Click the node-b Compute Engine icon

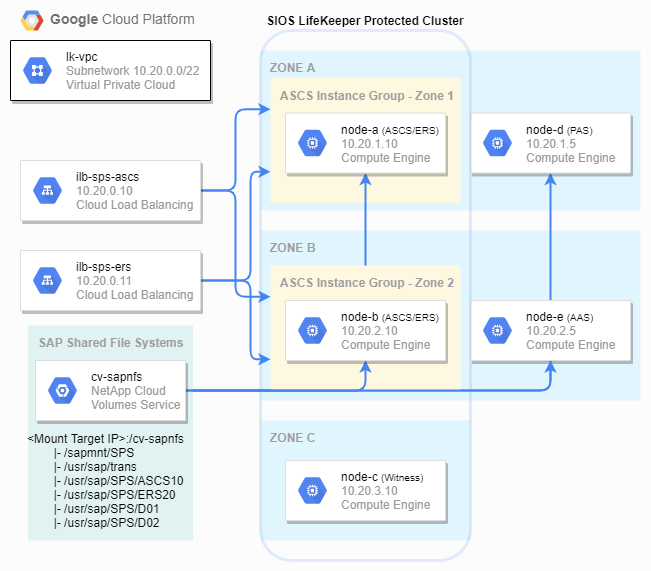tap(312, 331)
